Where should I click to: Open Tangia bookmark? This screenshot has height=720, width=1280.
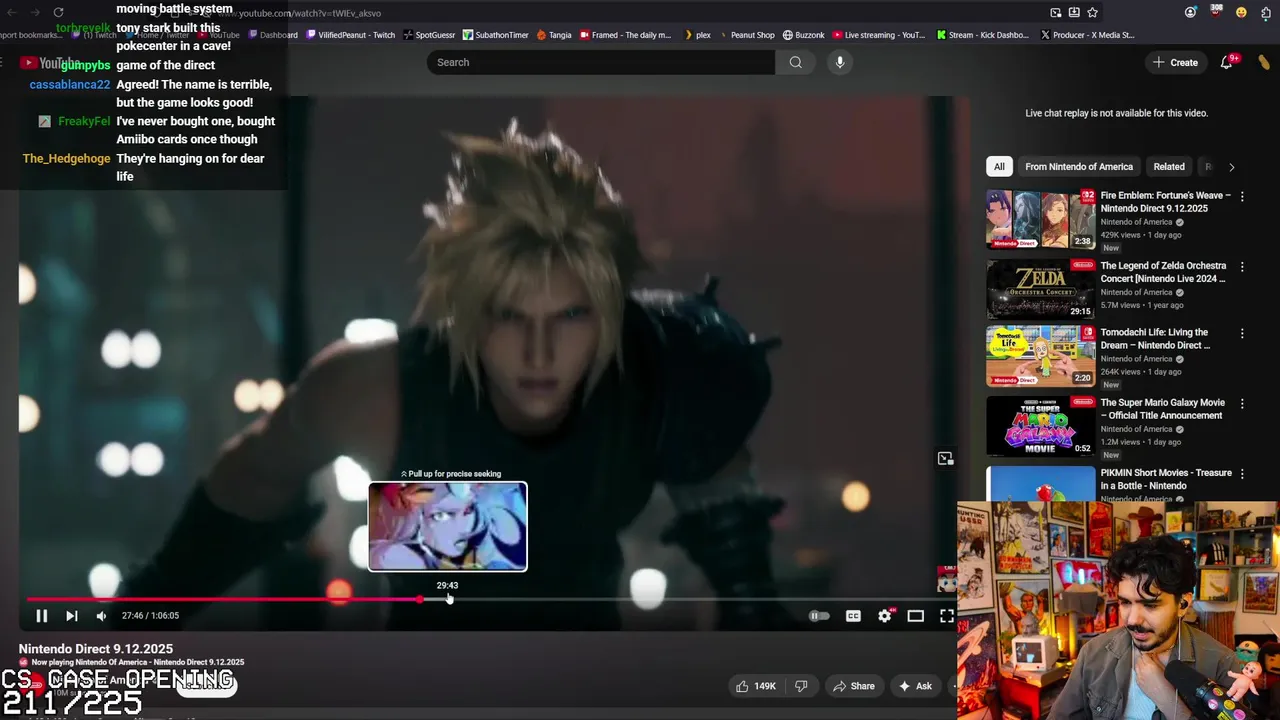click(x=554, y=35)
